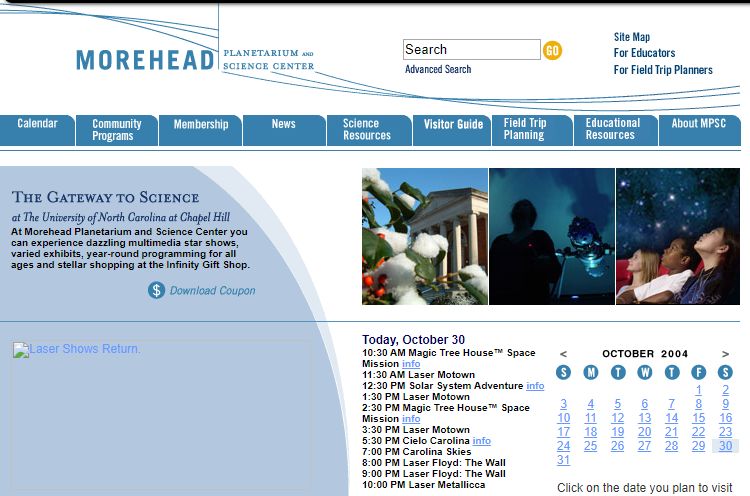Click the OCTOBER 2004 calendar title

645,354
